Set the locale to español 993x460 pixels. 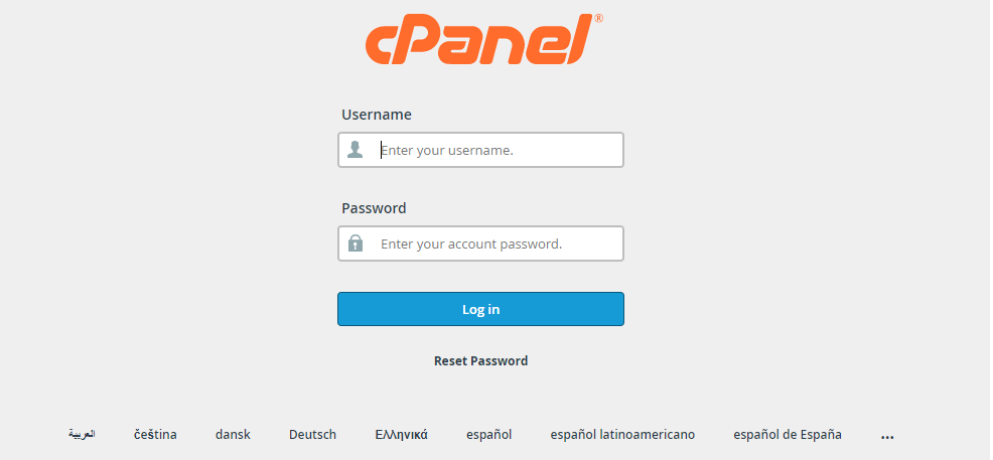click(489, 435)
